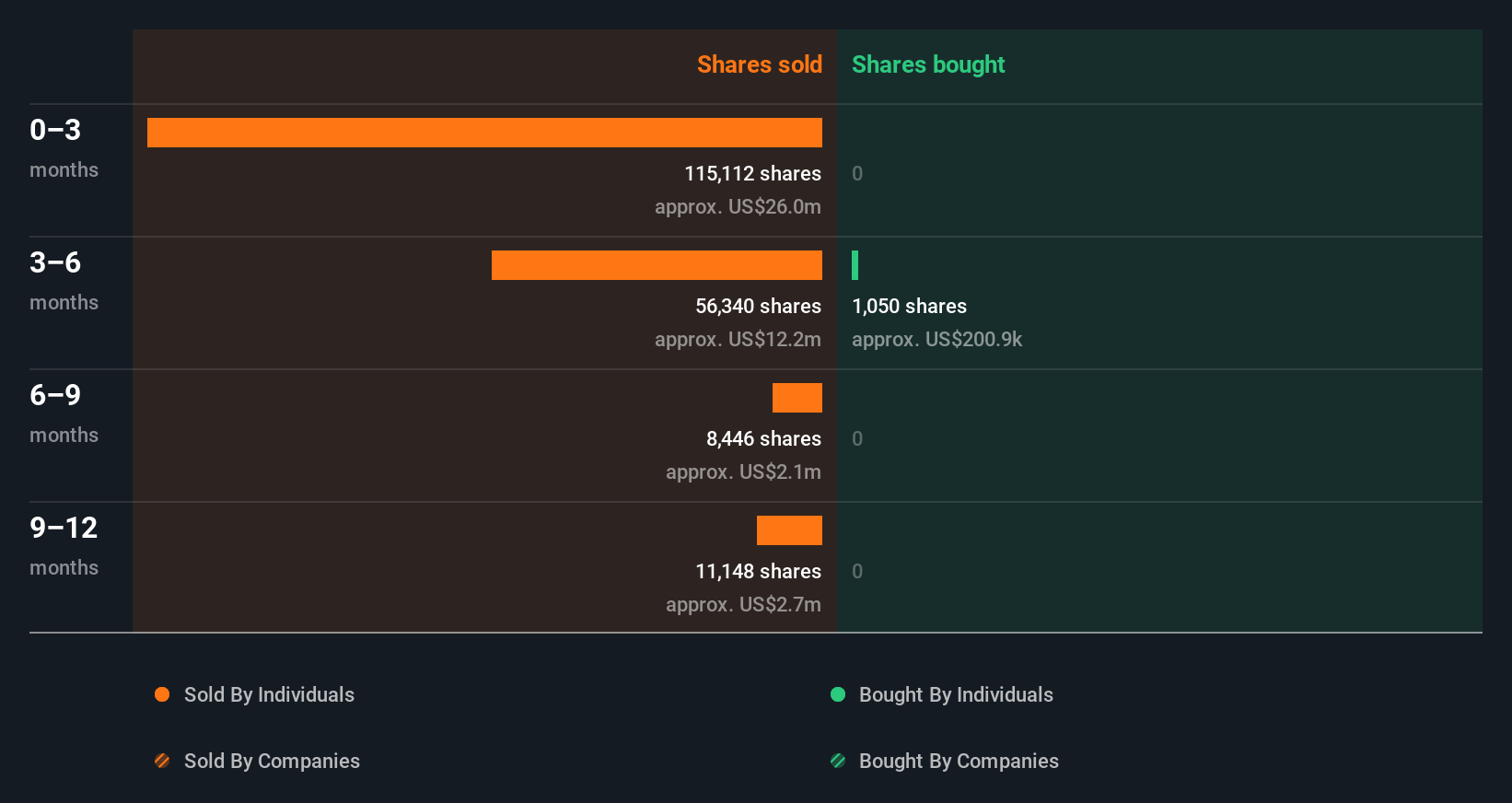Viewport: 1512px width, 803px height.
Task: Click the 56,340 shares value label
Action: 758,306
